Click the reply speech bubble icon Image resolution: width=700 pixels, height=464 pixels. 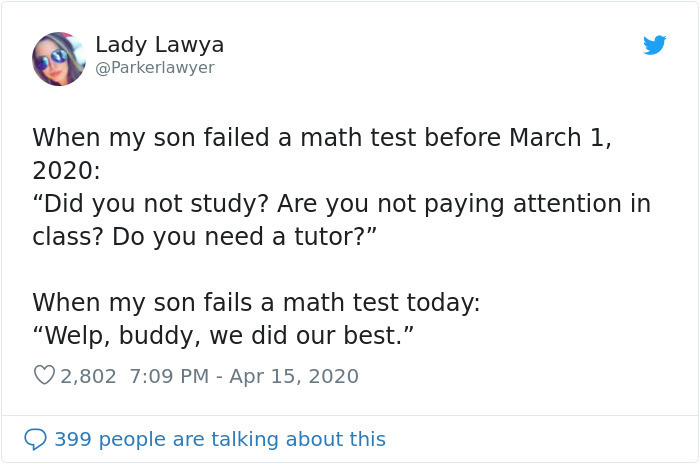click(35, 439)
